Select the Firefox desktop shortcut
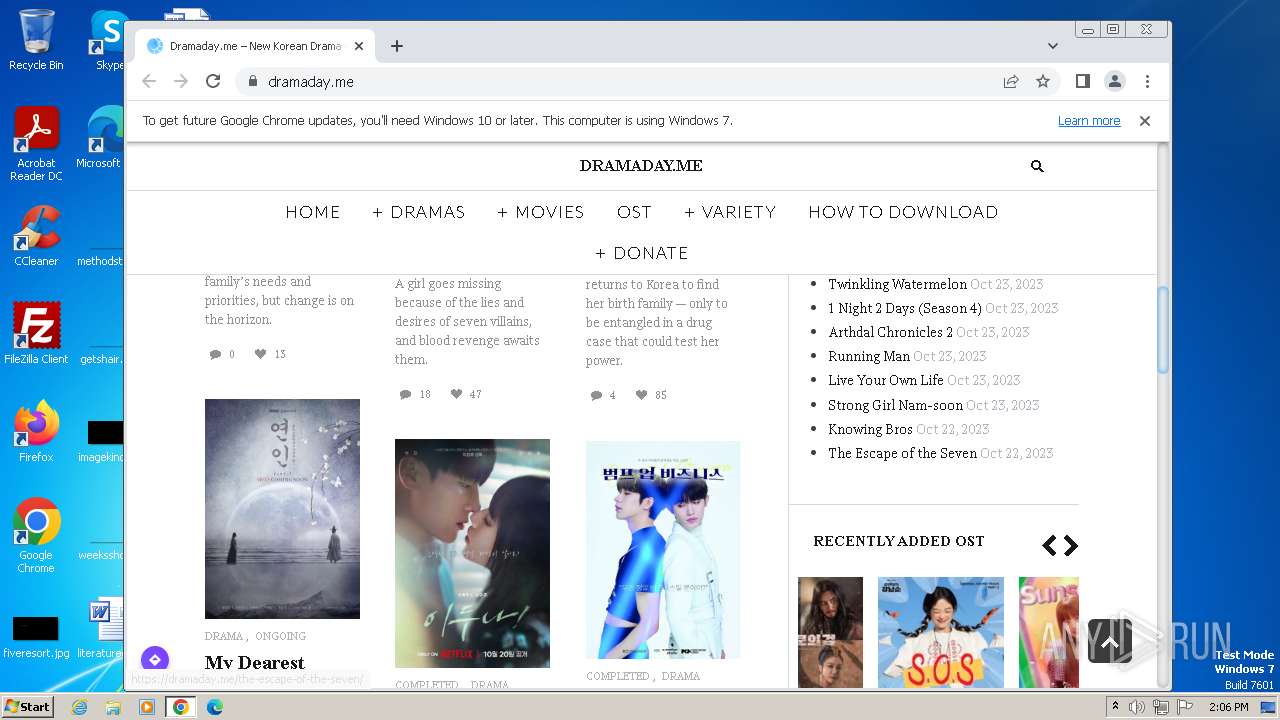This screenshot has width=1280, height=720. [36, 432]
